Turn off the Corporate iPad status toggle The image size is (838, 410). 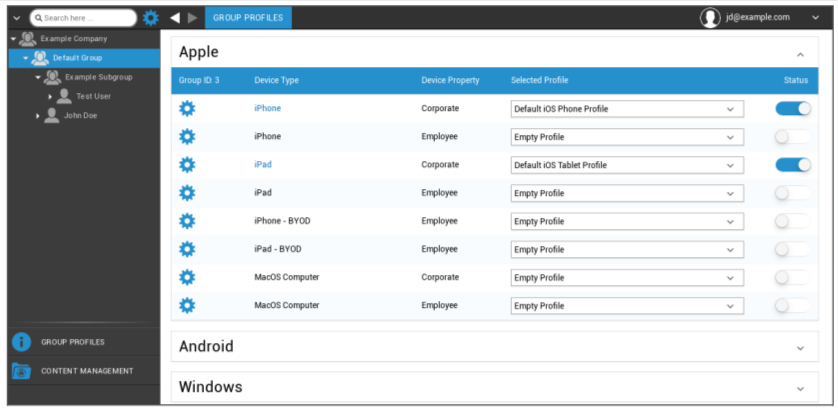pos(793,165)
